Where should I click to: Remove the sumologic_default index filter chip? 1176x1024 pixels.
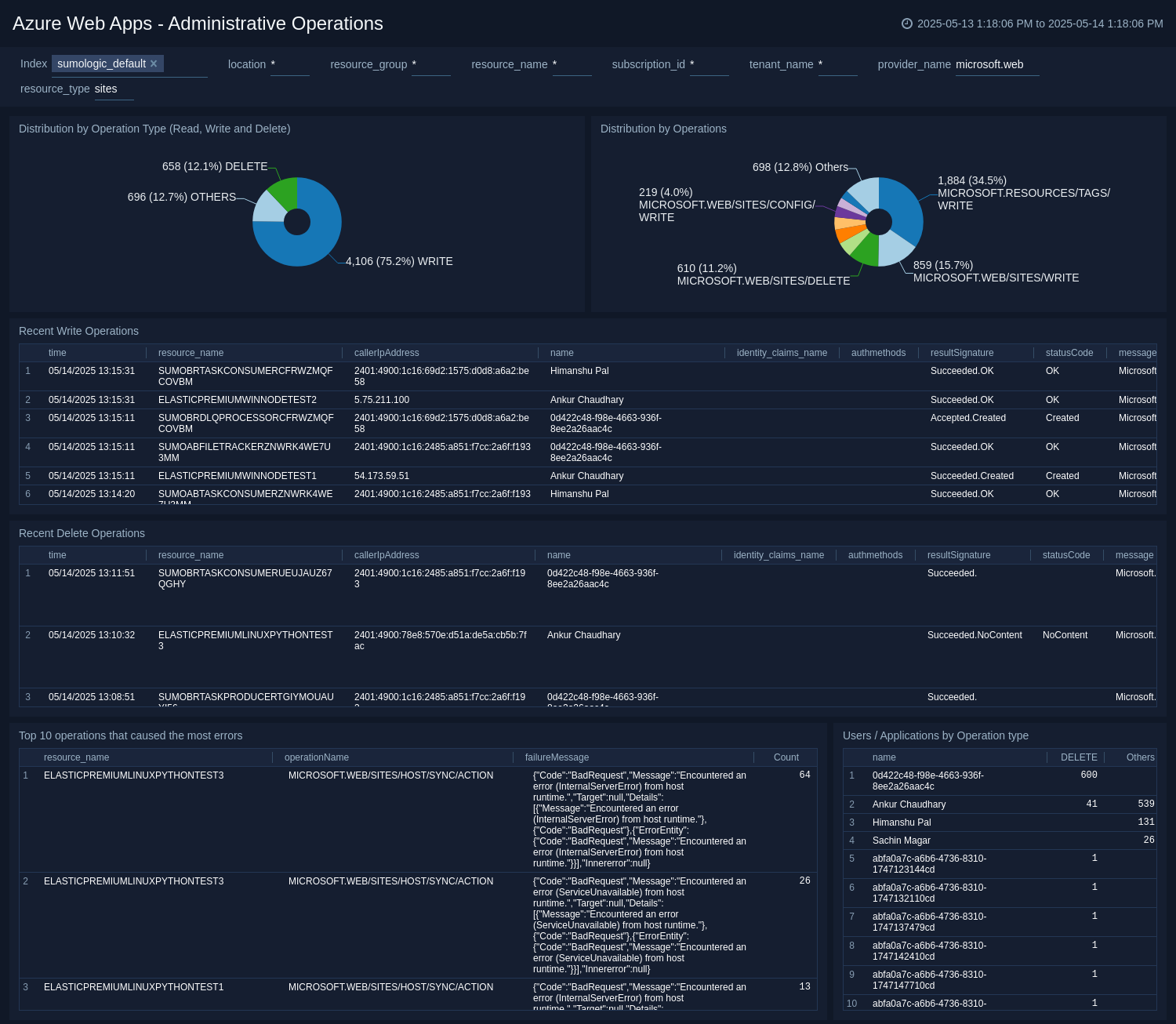coord(154,64)
